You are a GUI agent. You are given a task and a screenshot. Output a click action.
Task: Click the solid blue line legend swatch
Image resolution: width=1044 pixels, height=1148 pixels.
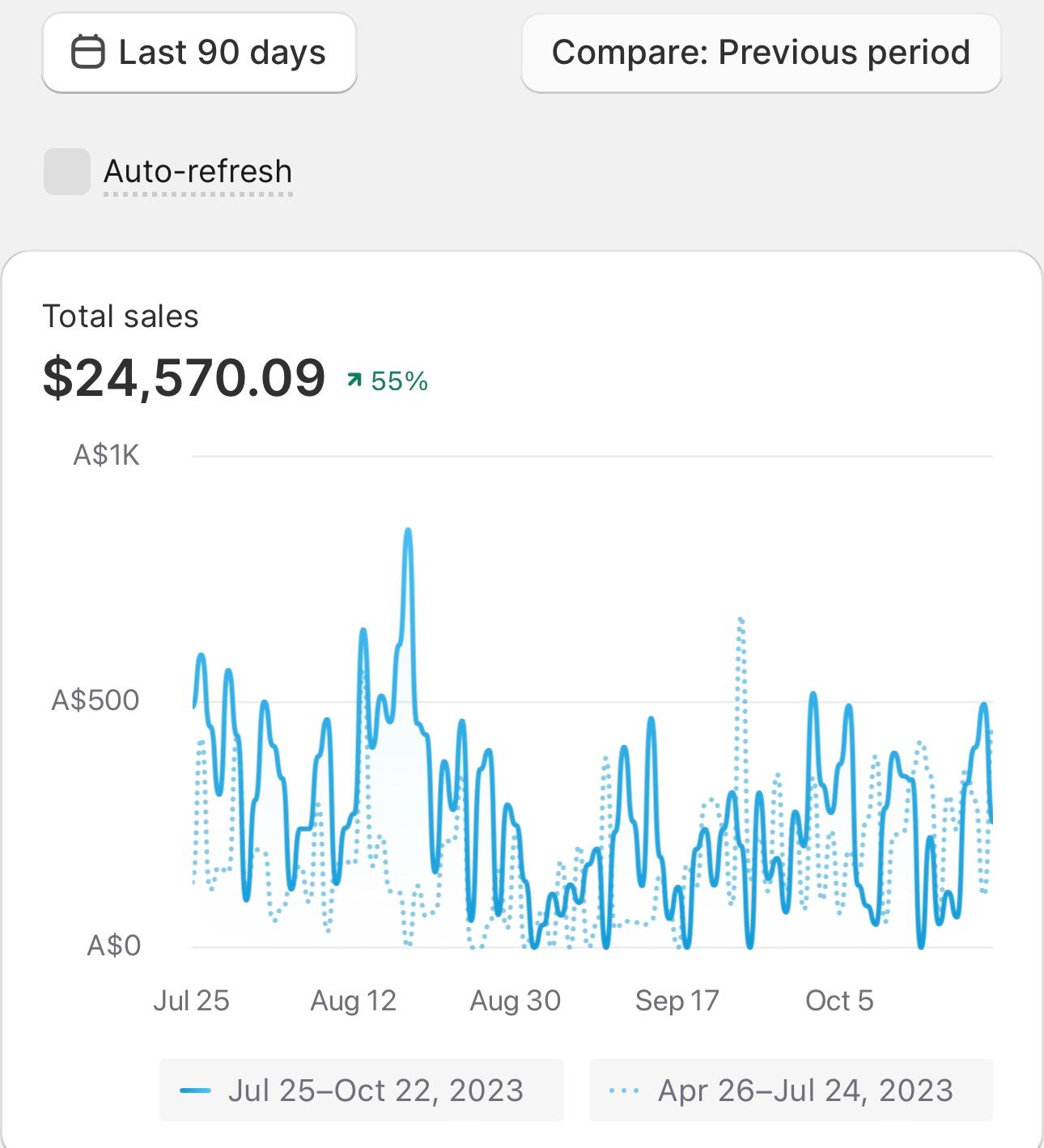point(195,1091)
